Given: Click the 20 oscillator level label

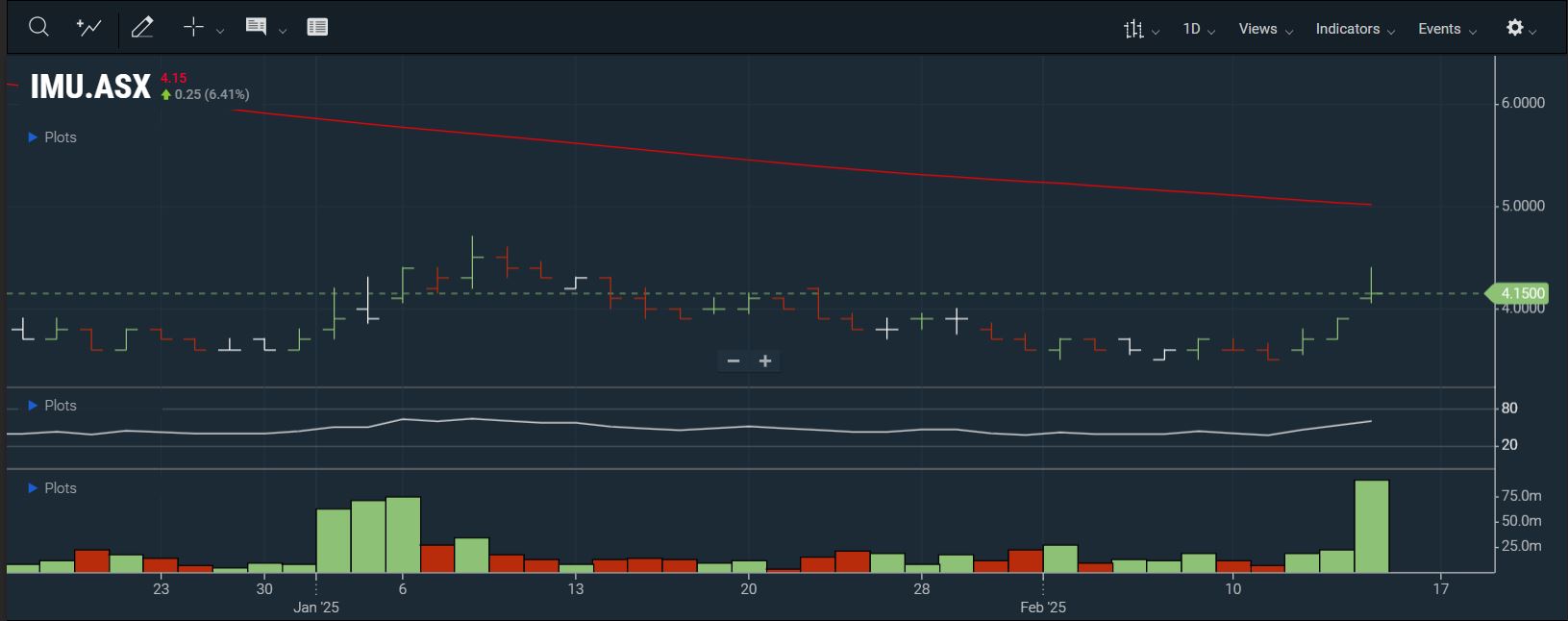Looking at the screenshot, I should pos(1509,445).
